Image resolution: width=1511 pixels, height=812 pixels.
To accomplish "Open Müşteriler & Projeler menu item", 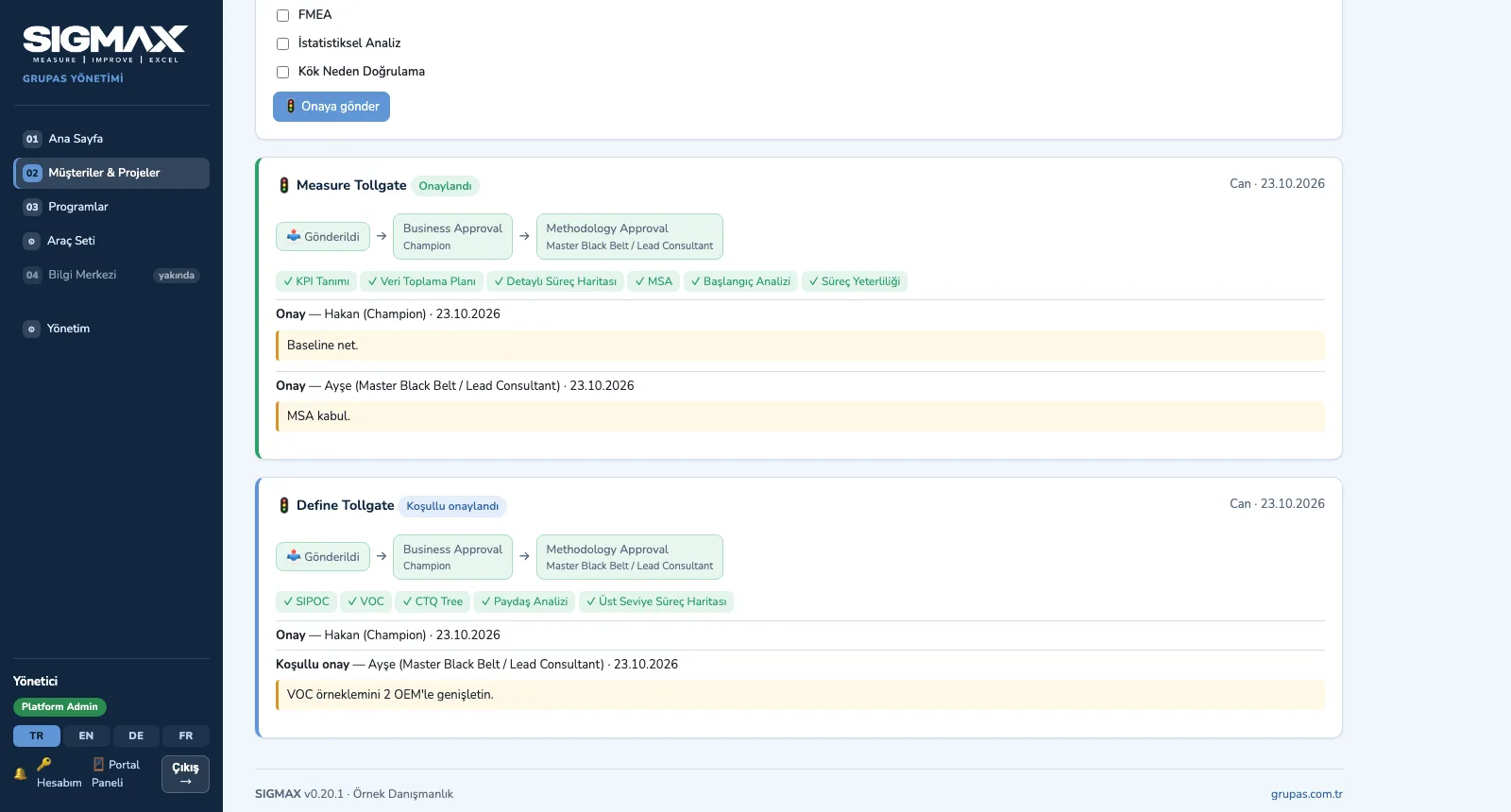I will click(x=111, y=173).
